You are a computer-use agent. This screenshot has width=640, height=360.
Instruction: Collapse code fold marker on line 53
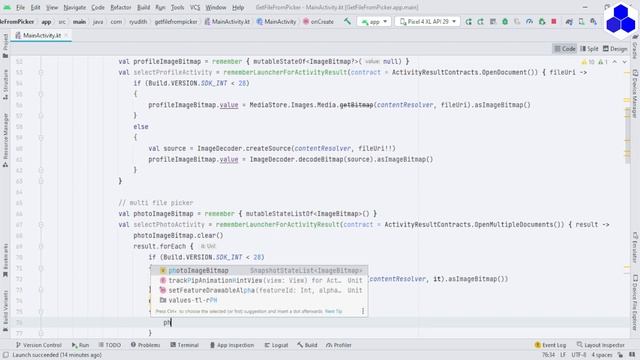41,73
